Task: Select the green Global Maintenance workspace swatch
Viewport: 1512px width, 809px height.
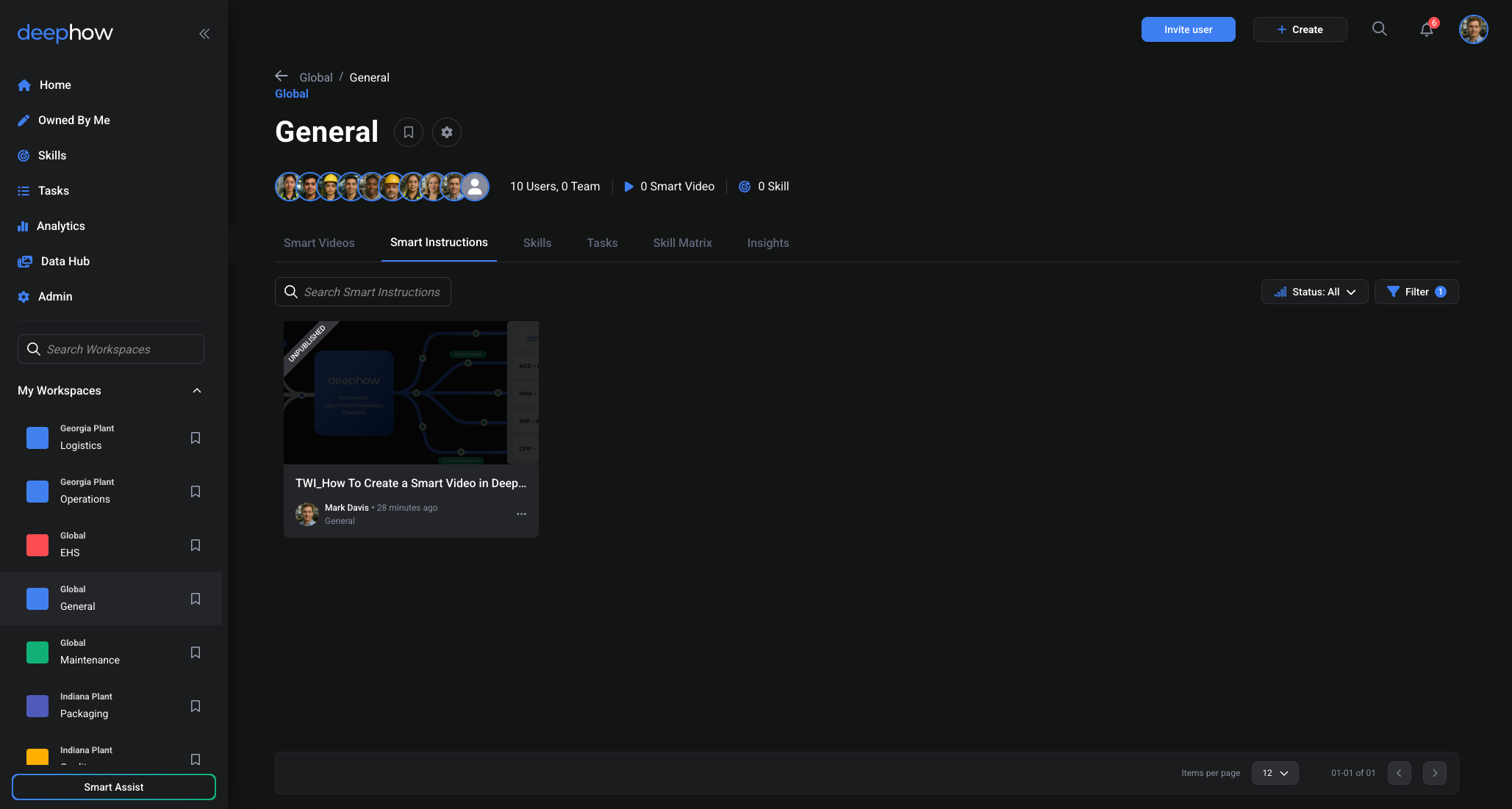Action: (x=37, y=652)
